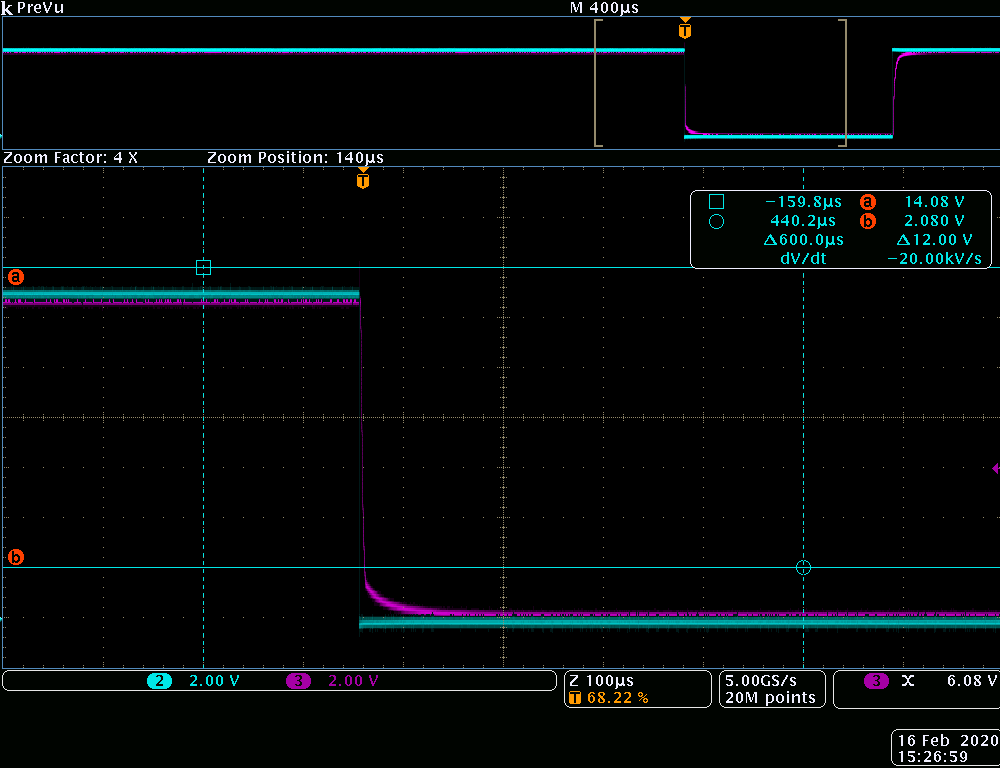Click the Zoom Position 140µs label
The width and height of the screenshot is (1000, 768).
point(295,158)
